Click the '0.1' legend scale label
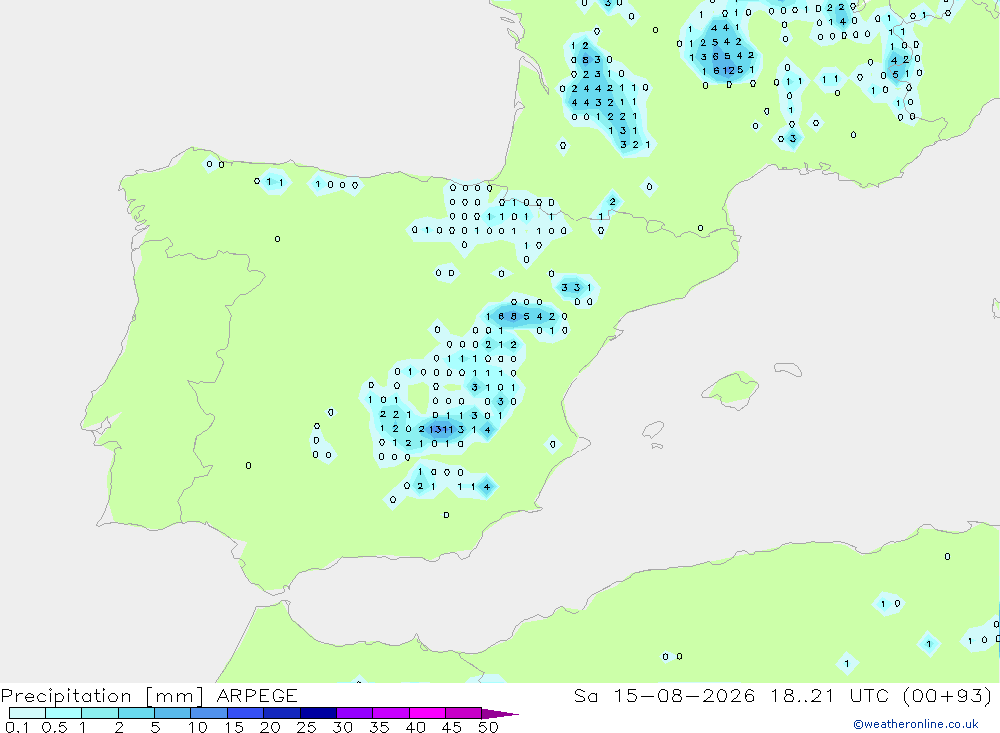Image resolution: width=1000 pixels, height=733 pixels. coord(17,727)
